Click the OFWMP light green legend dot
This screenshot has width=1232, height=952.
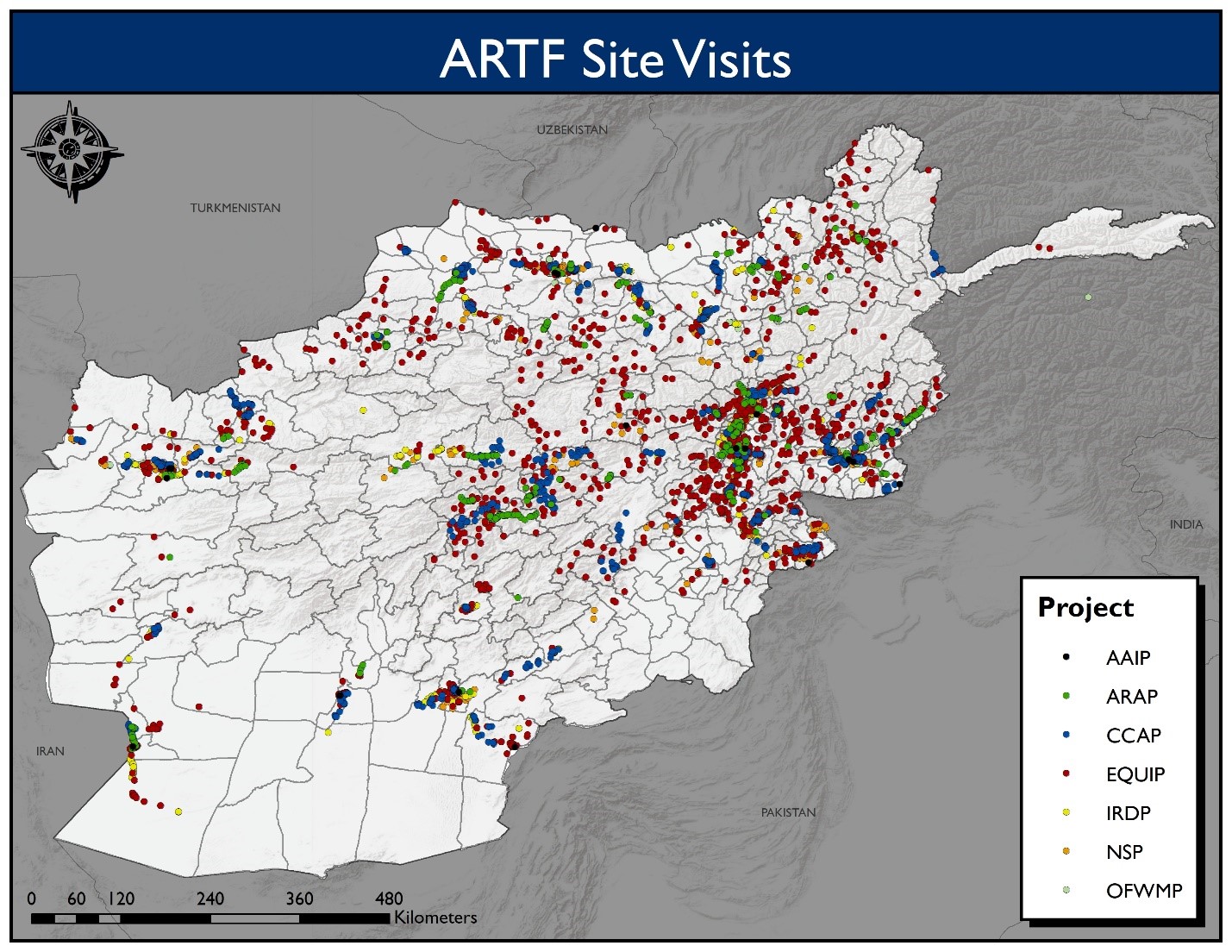click(x=1066, y=890)
